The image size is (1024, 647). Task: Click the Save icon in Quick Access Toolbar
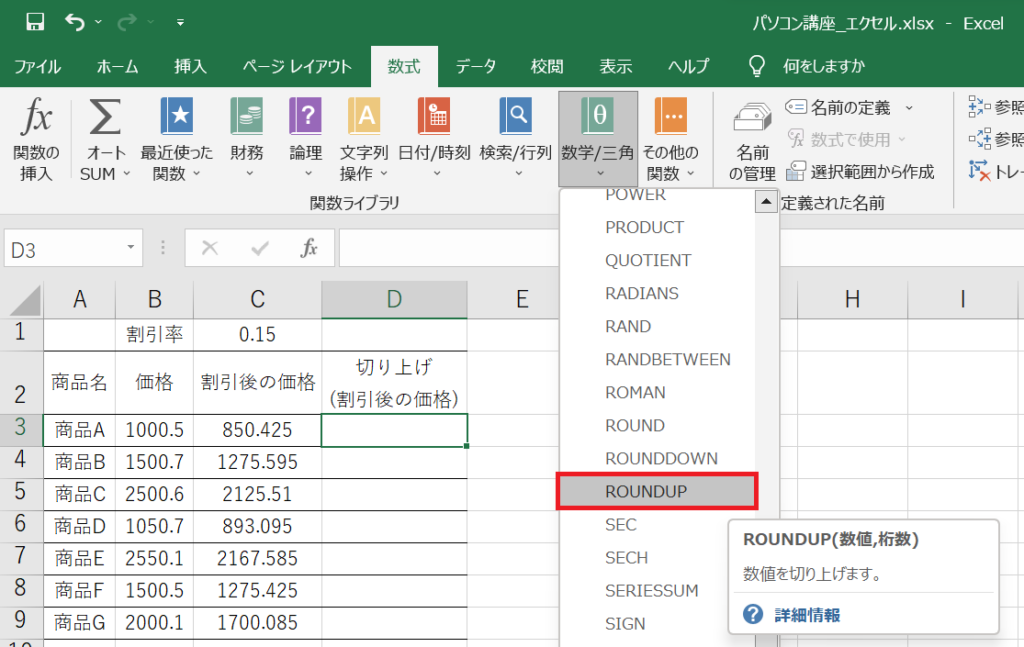[x=36, y=21]
